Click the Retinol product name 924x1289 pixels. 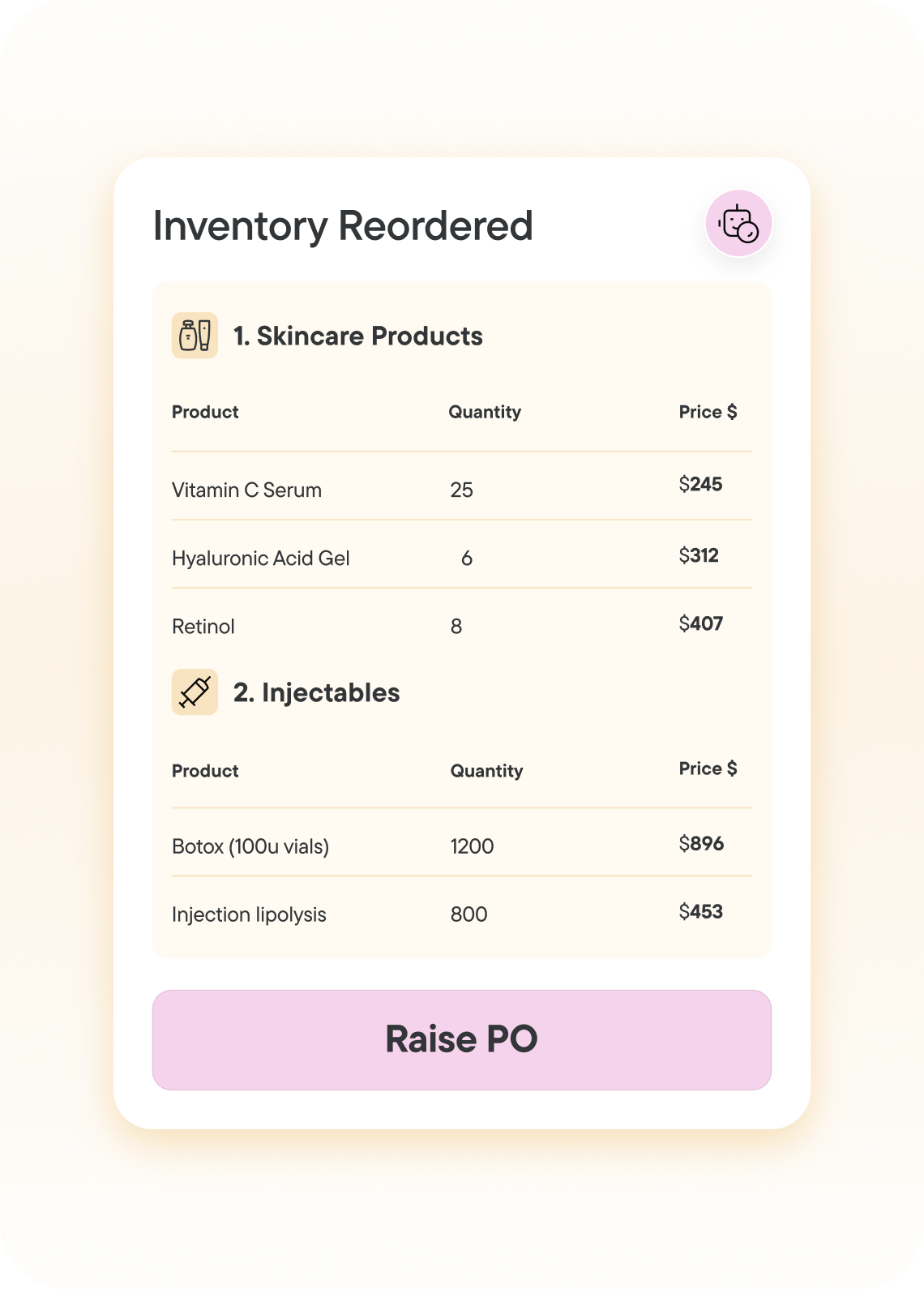coord(203,626)
